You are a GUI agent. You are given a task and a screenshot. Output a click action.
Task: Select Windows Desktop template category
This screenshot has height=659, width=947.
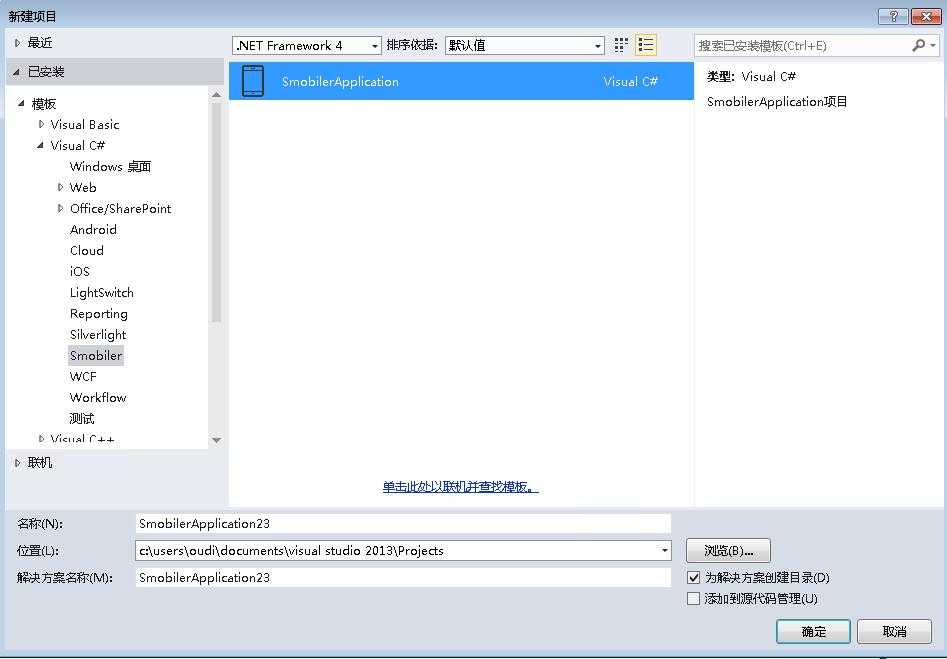110,166
